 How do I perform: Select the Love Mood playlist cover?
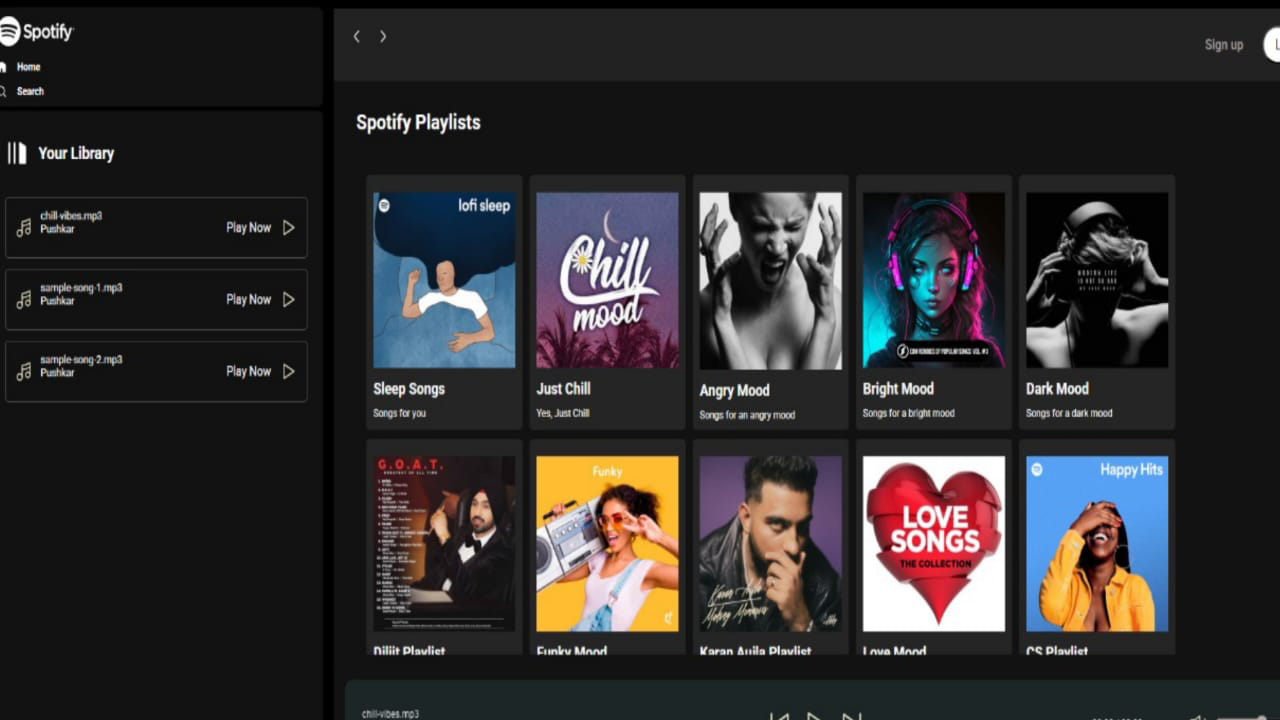click(933, 543)
